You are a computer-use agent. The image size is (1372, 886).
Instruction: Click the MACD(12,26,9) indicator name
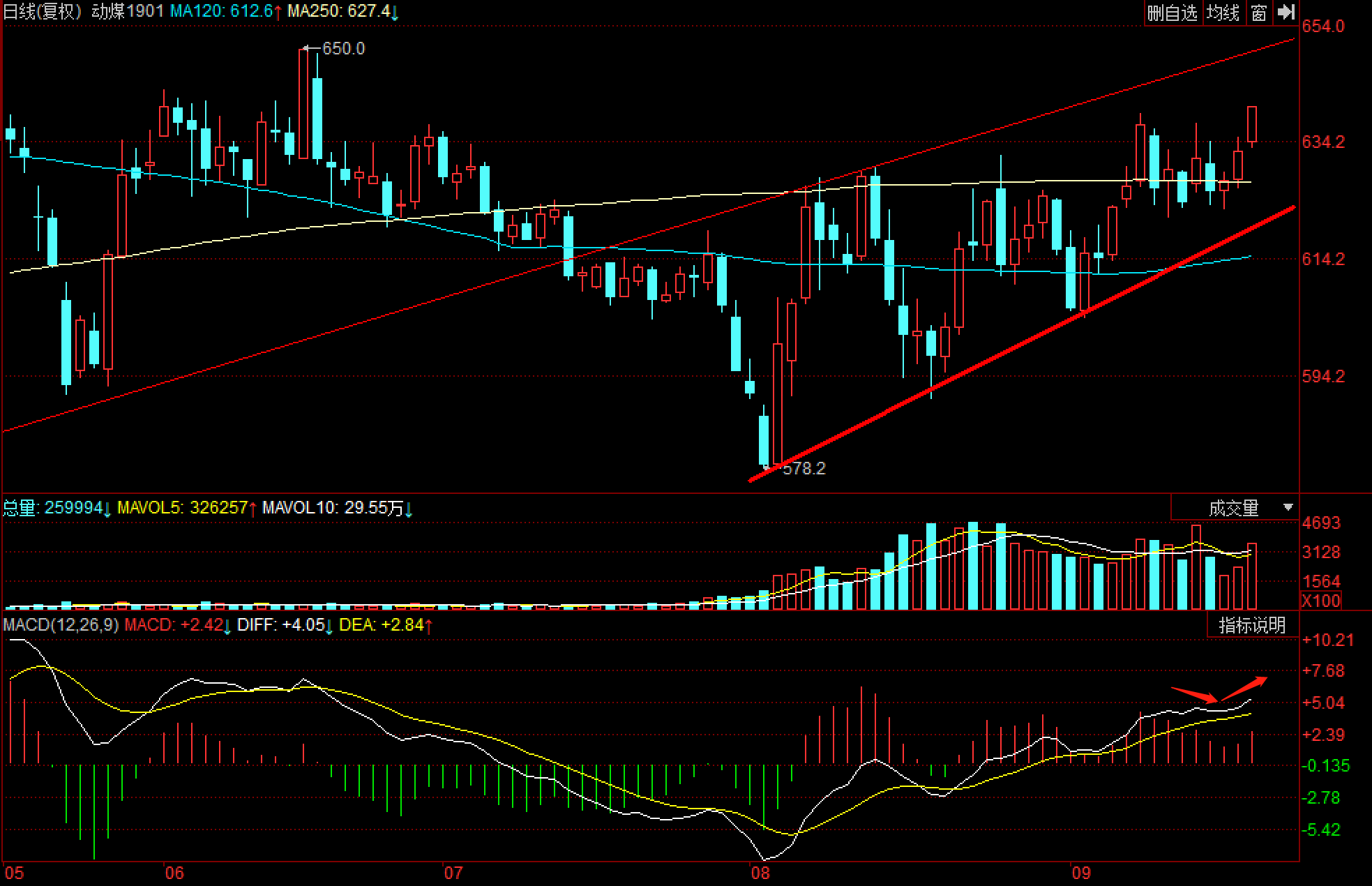point(61,625)
